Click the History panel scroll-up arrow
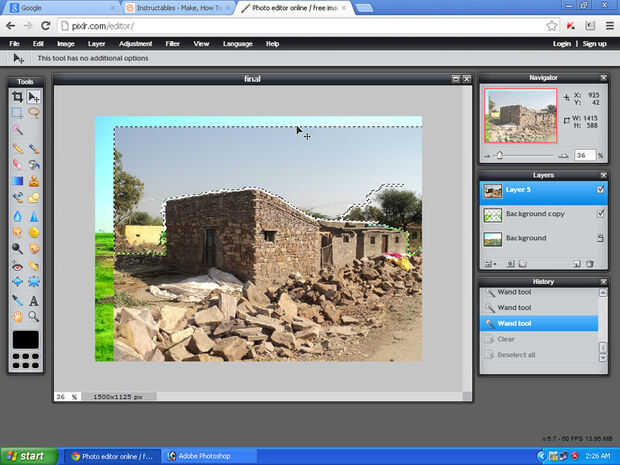The image size is (620, 465). (x=603, y=293)
